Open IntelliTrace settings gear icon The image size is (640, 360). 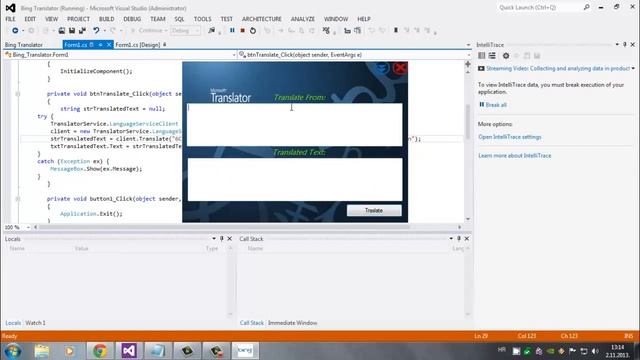tap(506, 56)
